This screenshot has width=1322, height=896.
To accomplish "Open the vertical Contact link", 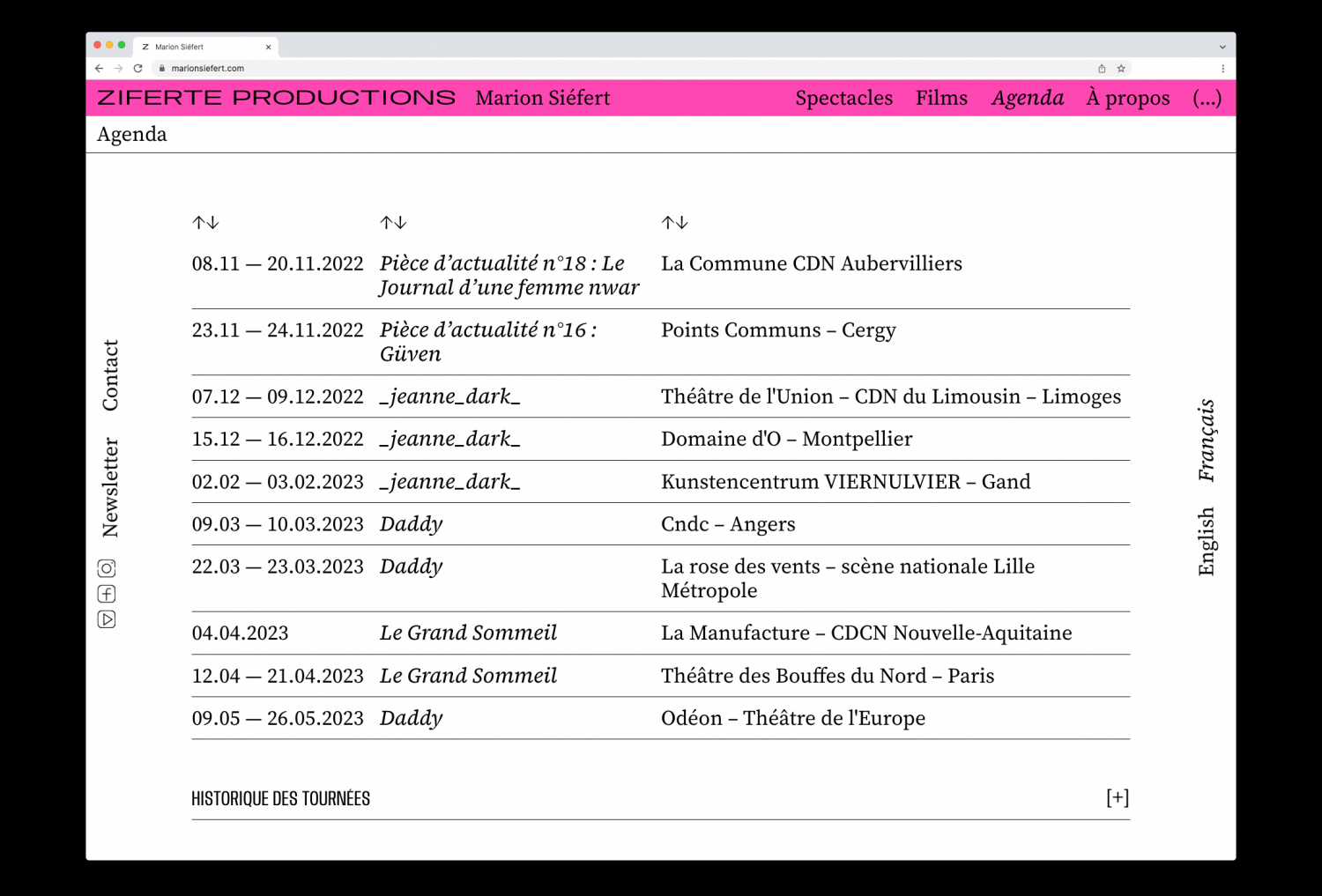I will [x=110, y=375].
